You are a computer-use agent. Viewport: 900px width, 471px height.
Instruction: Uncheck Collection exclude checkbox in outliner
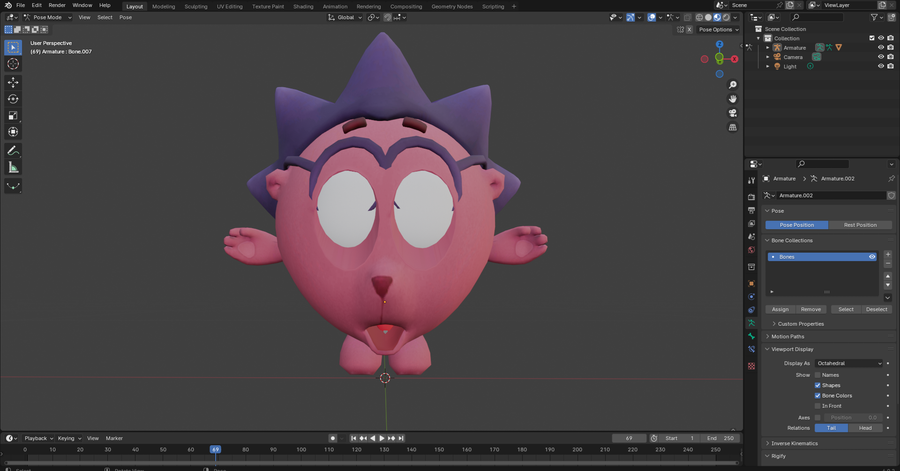point(871,38)
